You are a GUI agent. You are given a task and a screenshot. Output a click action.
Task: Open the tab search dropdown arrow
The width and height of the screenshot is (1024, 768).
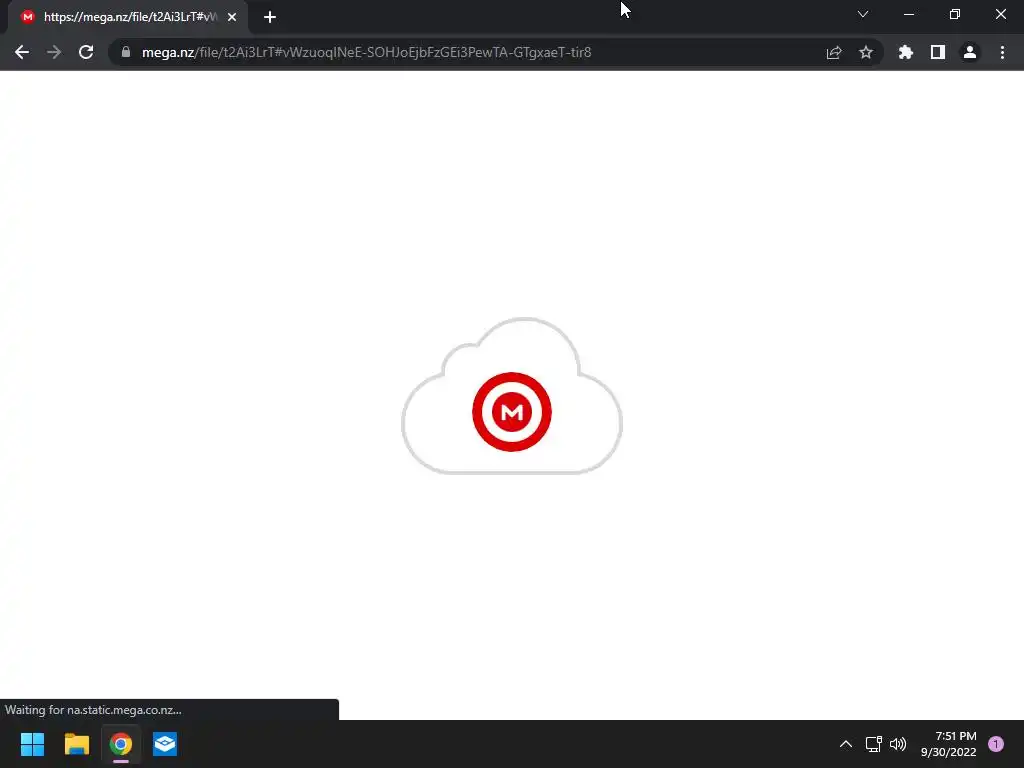[863, 14]
